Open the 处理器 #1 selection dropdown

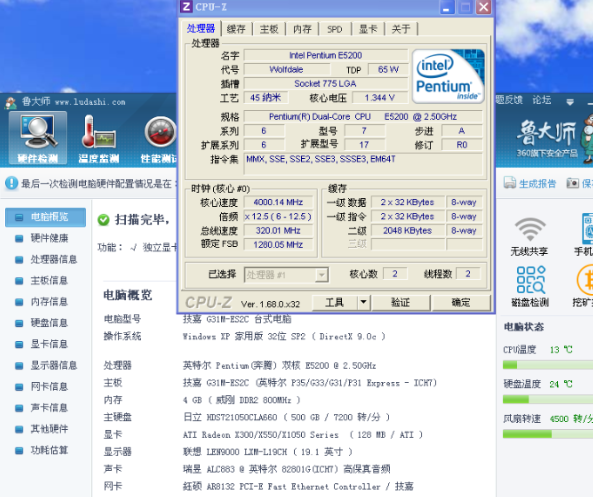point(286,275)
